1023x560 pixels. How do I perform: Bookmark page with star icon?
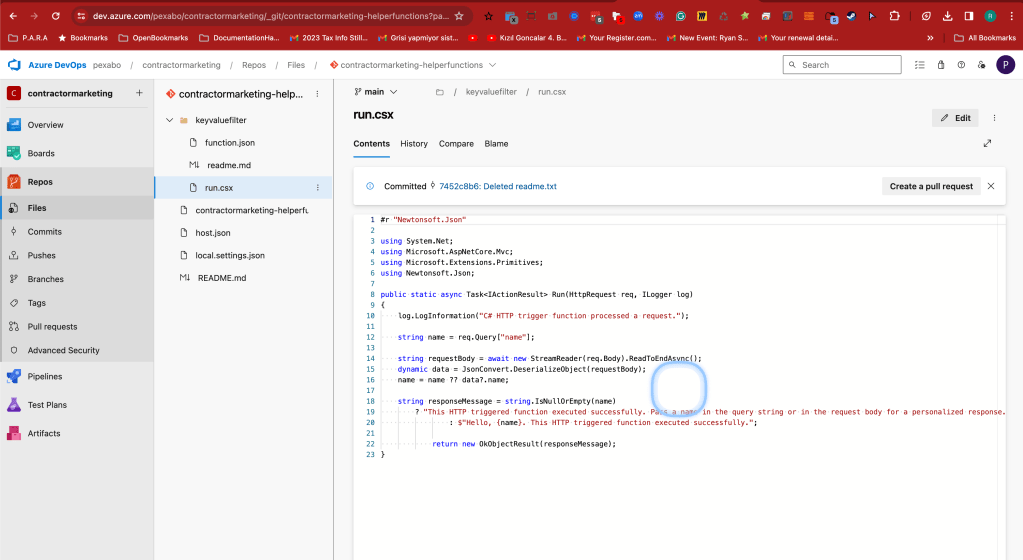click(459, 16)
